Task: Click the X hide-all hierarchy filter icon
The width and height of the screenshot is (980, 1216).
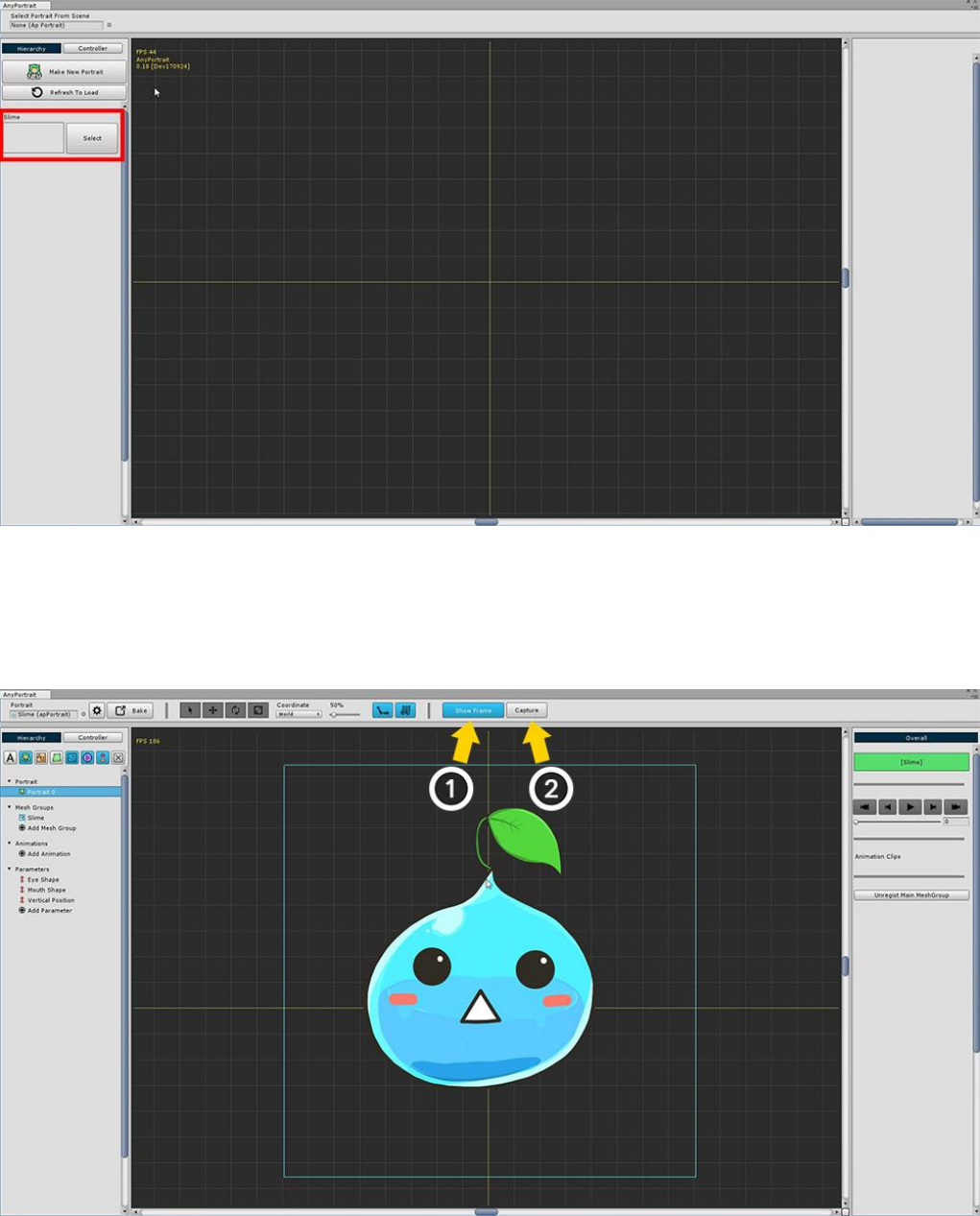Action: 118,758
